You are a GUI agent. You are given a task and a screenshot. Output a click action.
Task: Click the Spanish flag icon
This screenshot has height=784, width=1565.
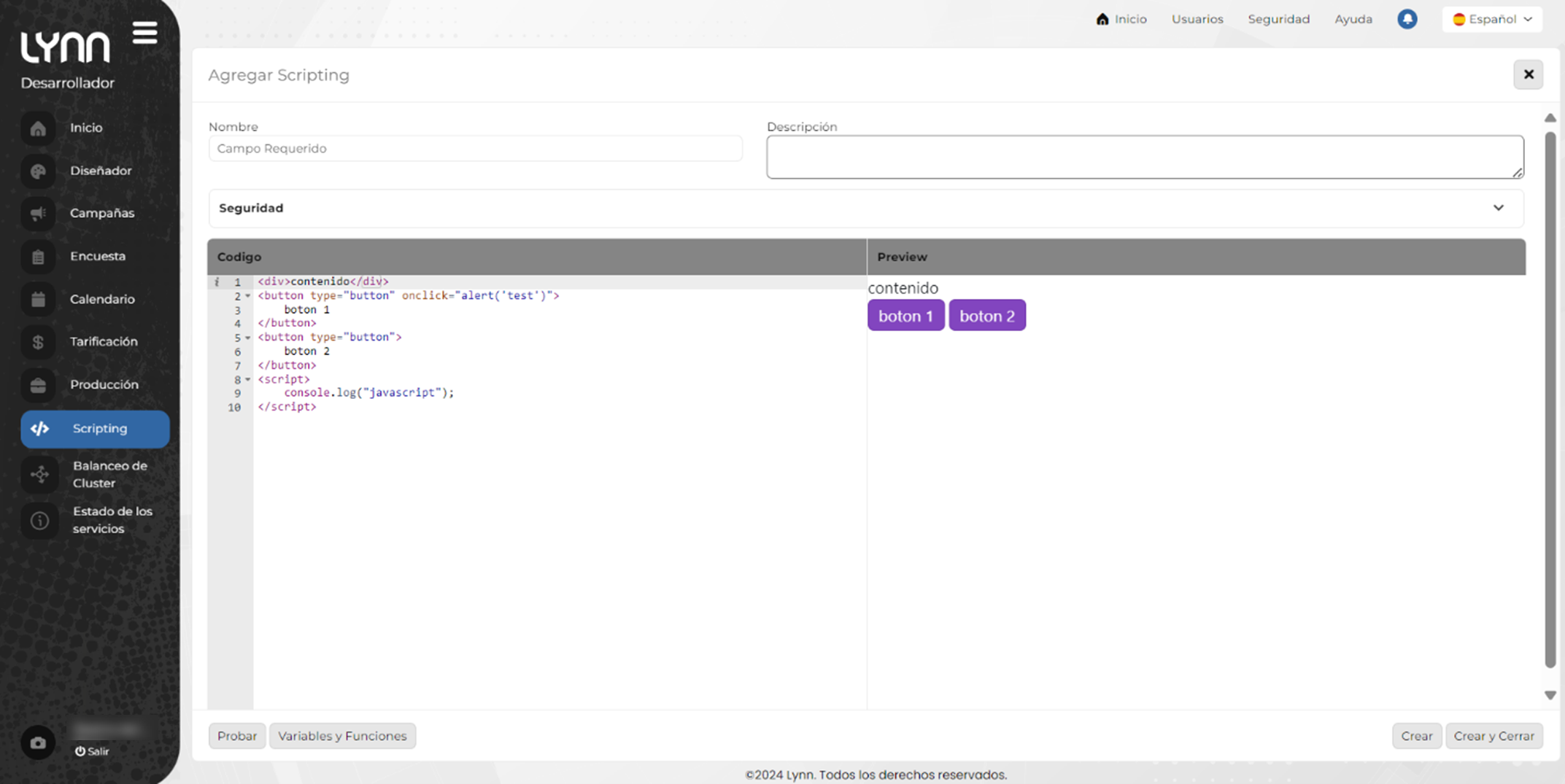[1458, 20]
